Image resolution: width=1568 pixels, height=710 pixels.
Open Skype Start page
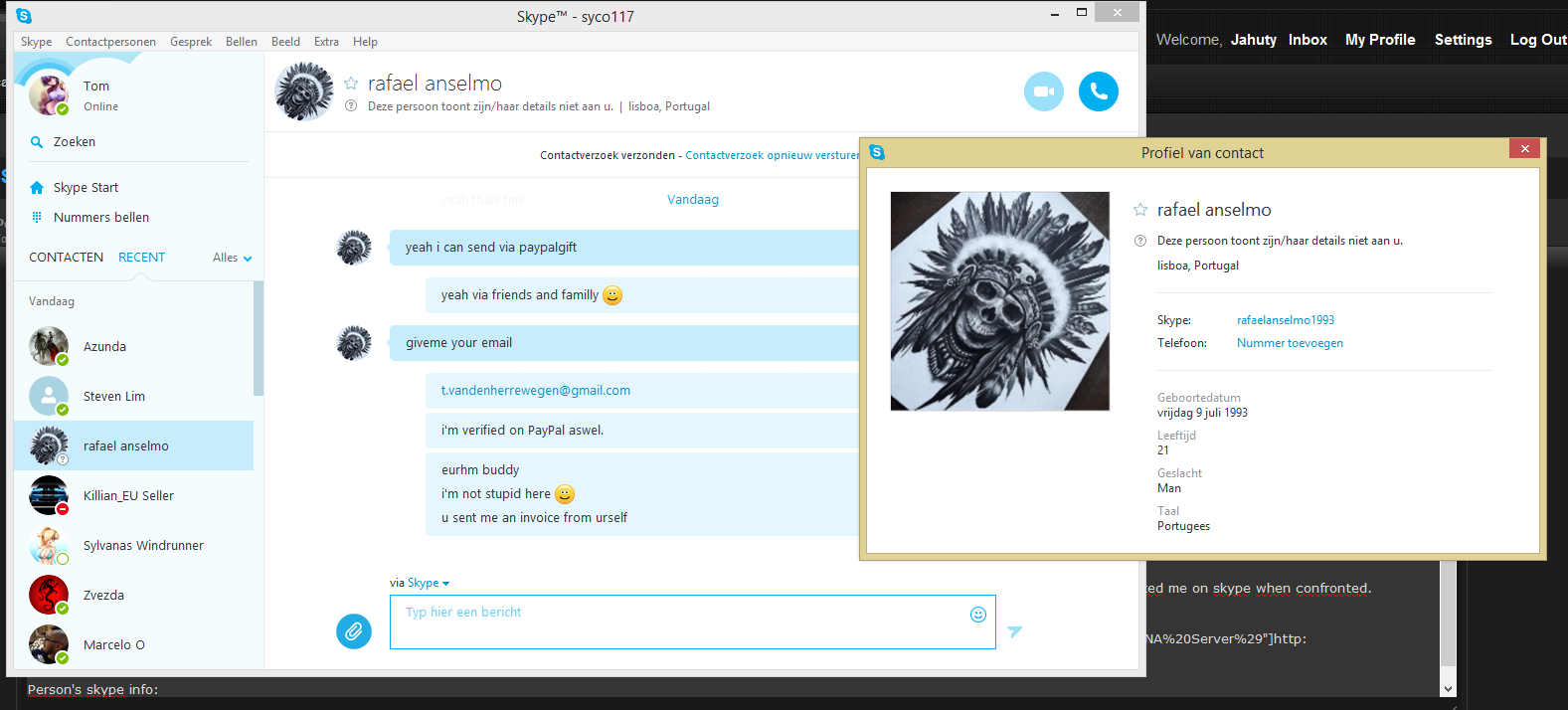86,187
